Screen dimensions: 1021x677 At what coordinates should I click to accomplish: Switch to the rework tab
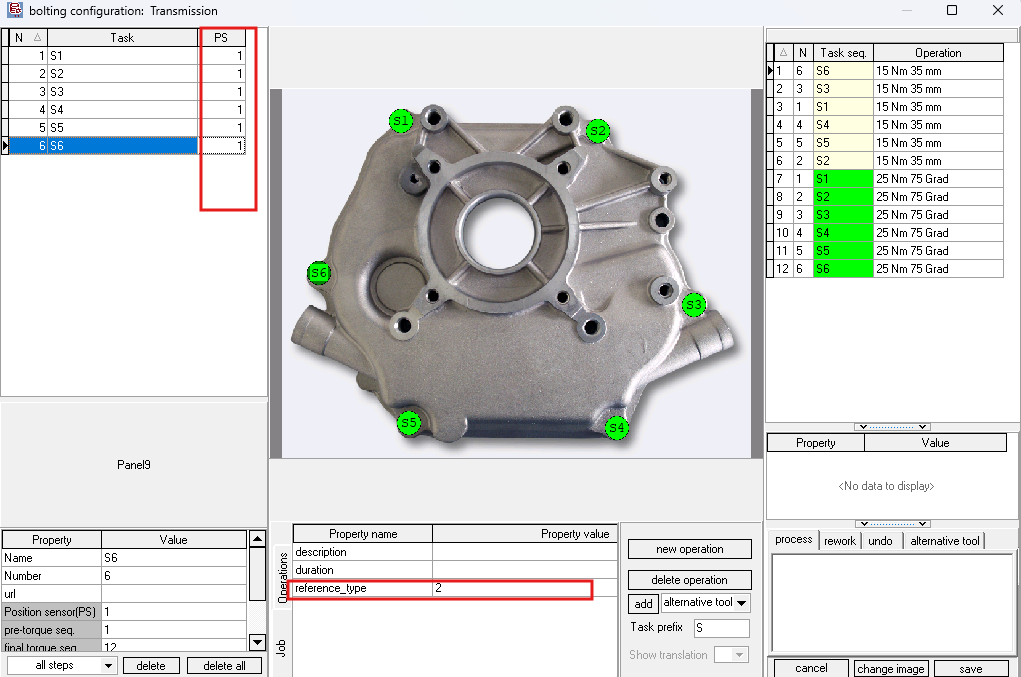tap(840, 541)
